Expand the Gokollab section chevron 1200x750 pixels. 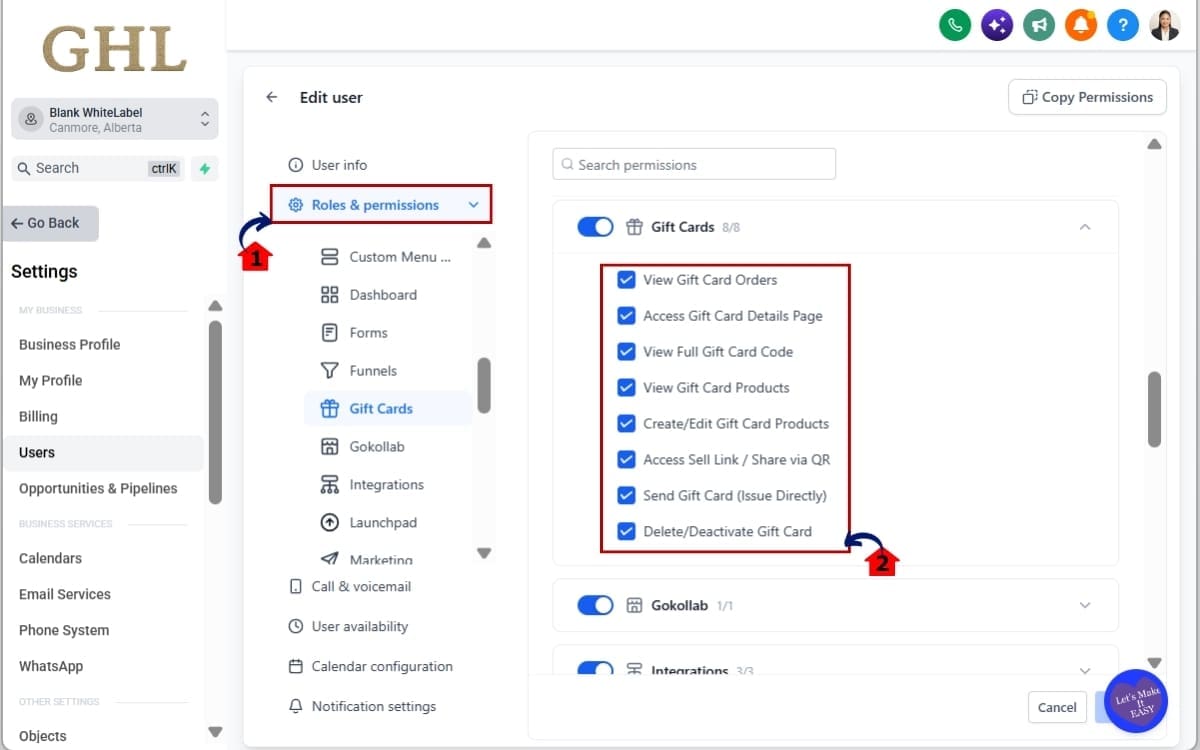pos(1085,605)
